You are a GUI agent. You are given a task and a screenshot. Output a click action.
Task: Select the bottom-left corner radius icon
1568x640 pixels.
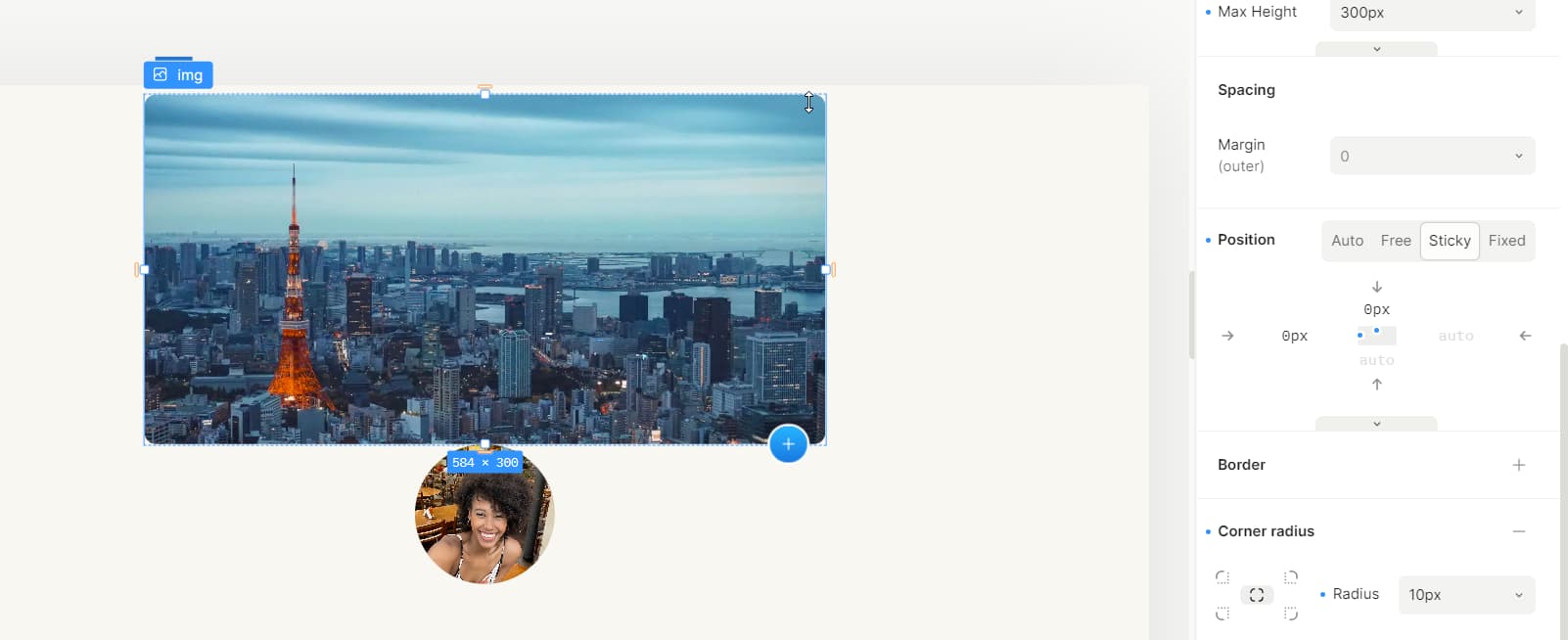[1222, 614]
